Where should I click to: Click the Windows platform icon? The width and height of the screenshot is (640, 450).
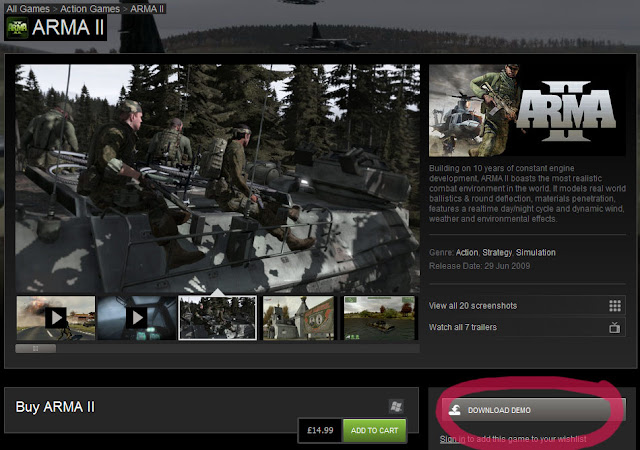click(396, 406)
